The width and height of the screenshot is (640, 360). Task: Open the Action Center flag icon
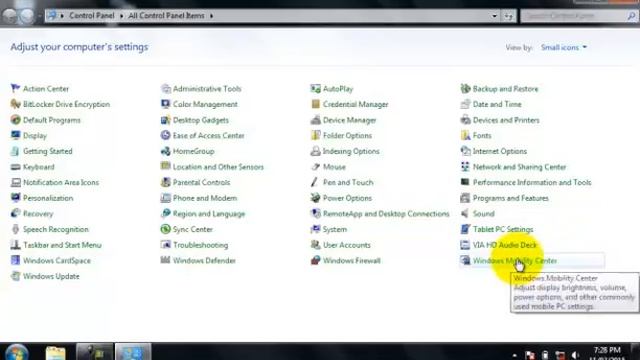16,89
